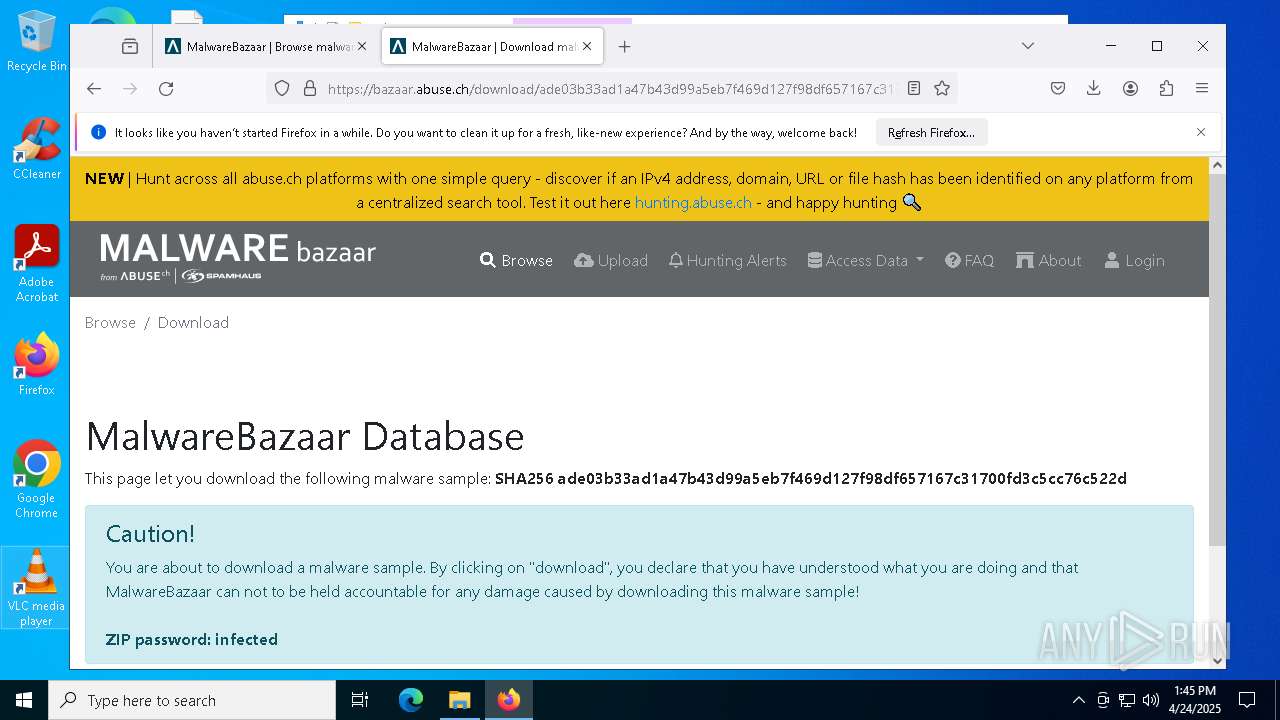Open the FAQ navigation item
This screenshot has width=1280, height=720.
969,260
